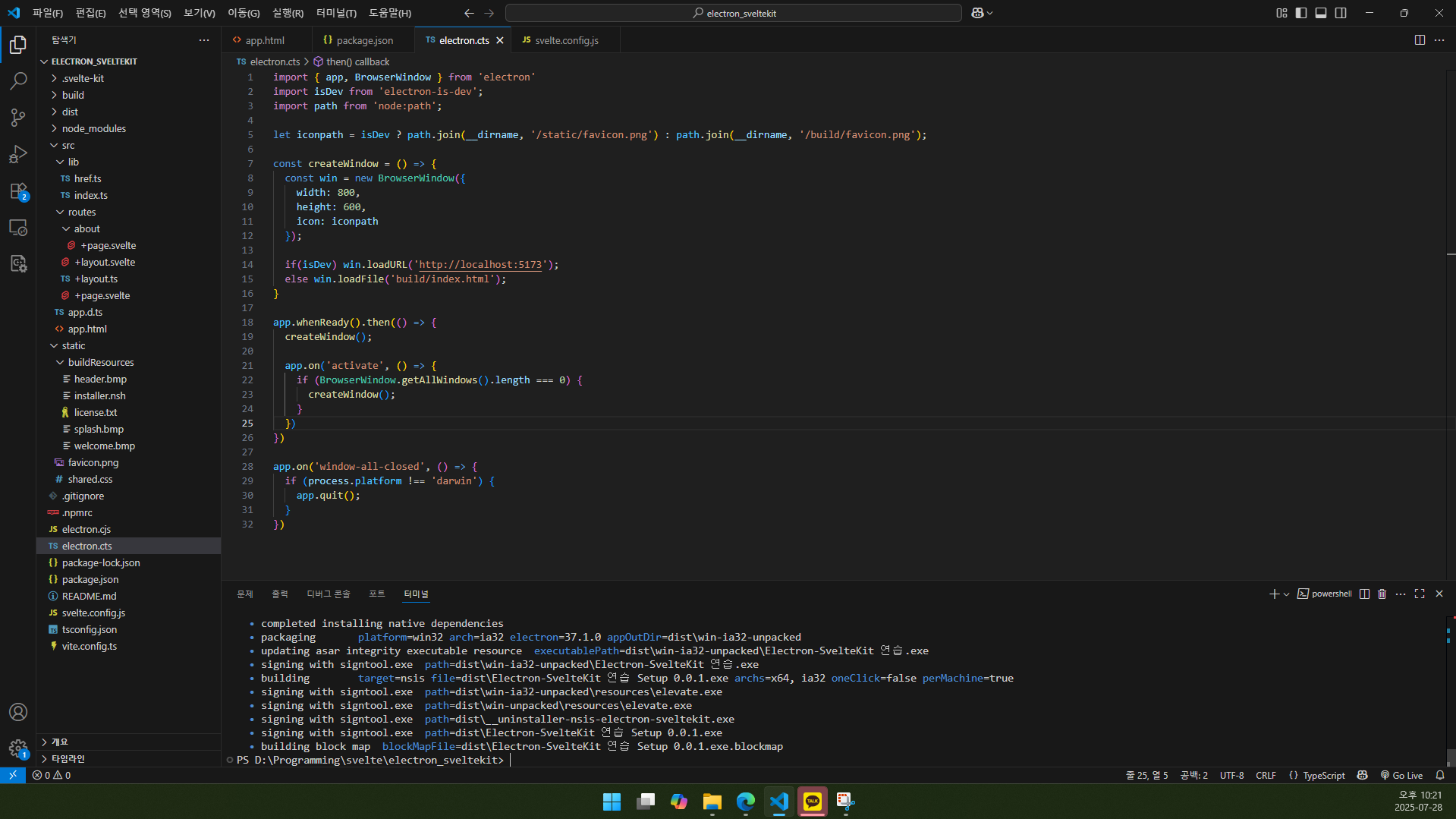The image size is (1456, 819).
Task: Switch to package.json editor tab
Action: (364, 40)
